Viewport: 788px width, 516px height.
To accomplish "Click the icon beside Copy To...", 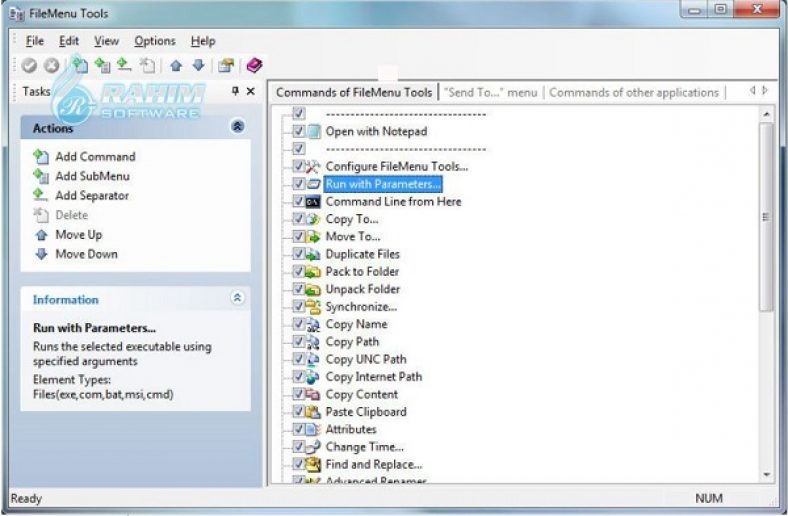I will pyautogui.click(x=314, y=219).
